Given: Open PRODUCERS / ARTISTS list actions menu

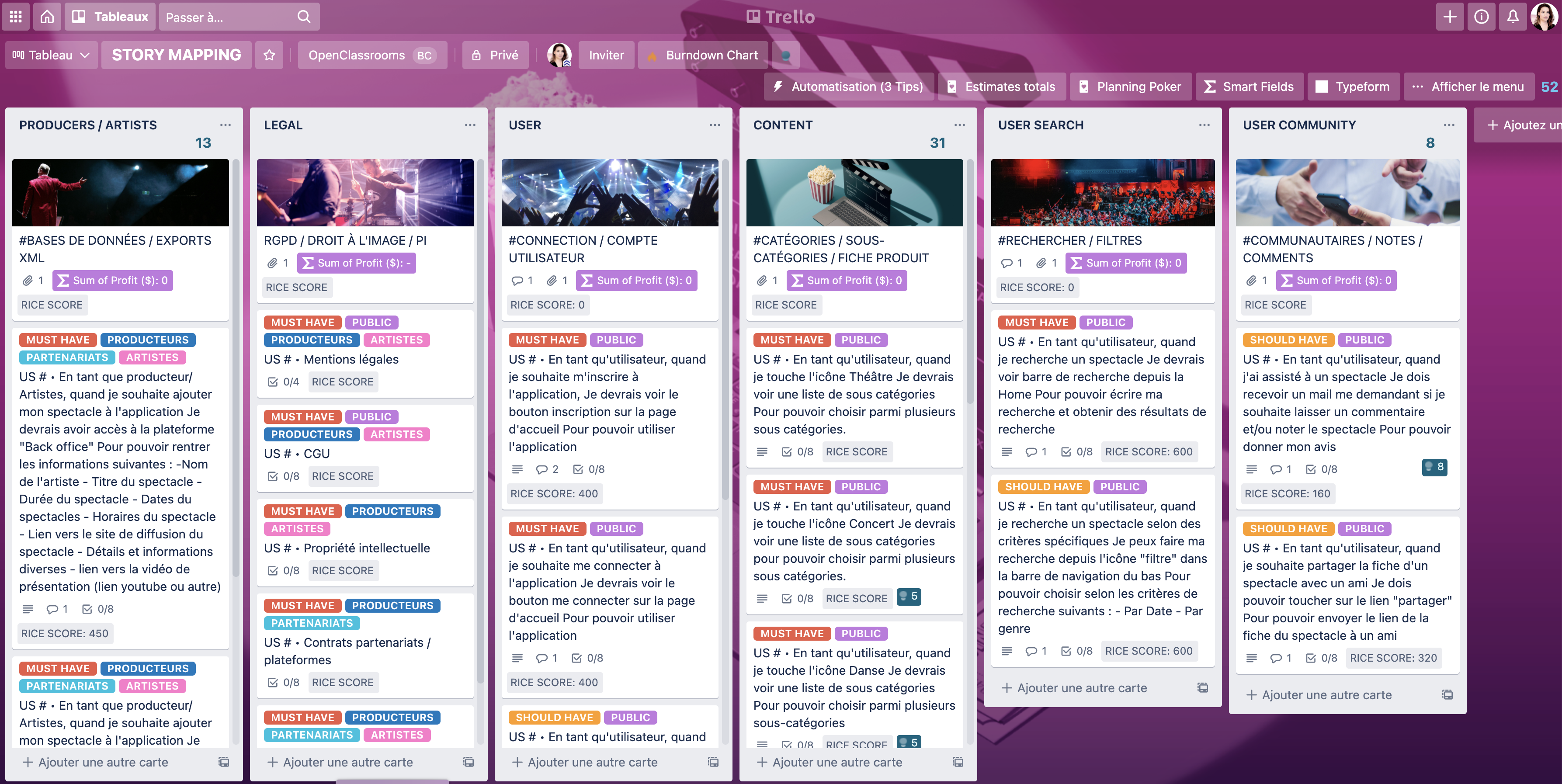Looking at the screenshot, I should (x=226, y=125).
